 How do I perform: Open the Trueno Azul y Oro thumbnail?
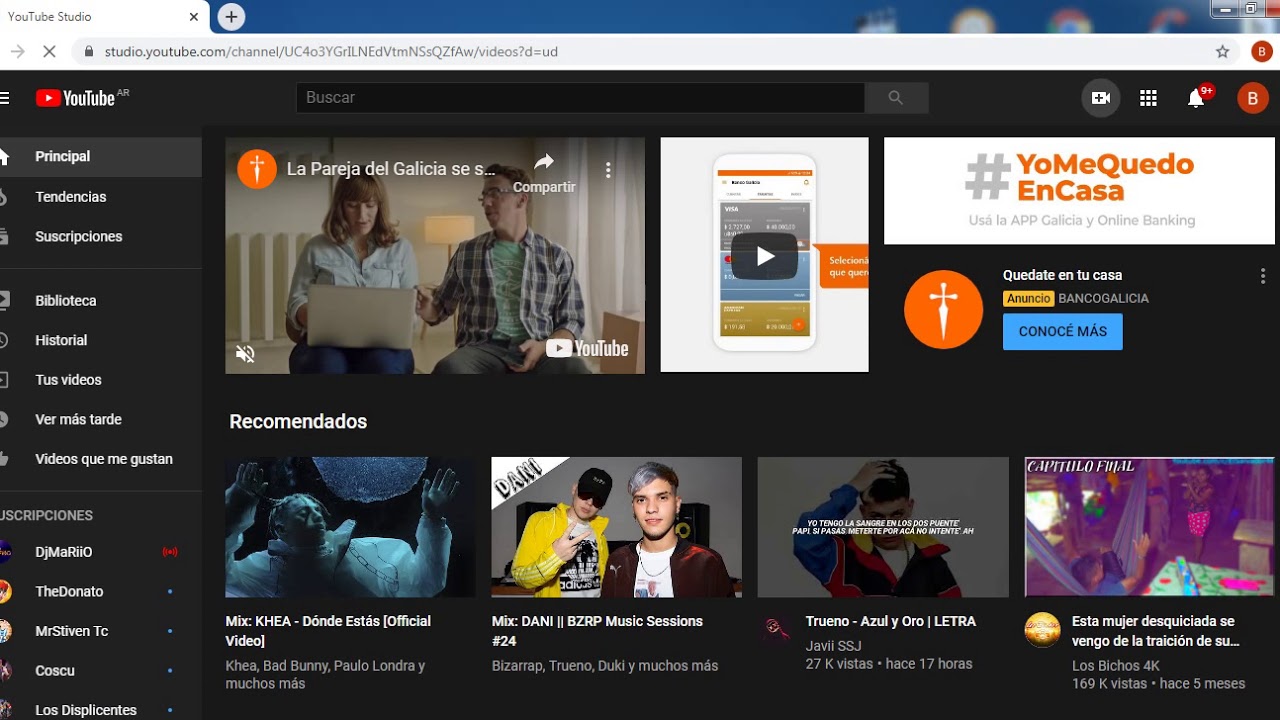pos(883,527)
